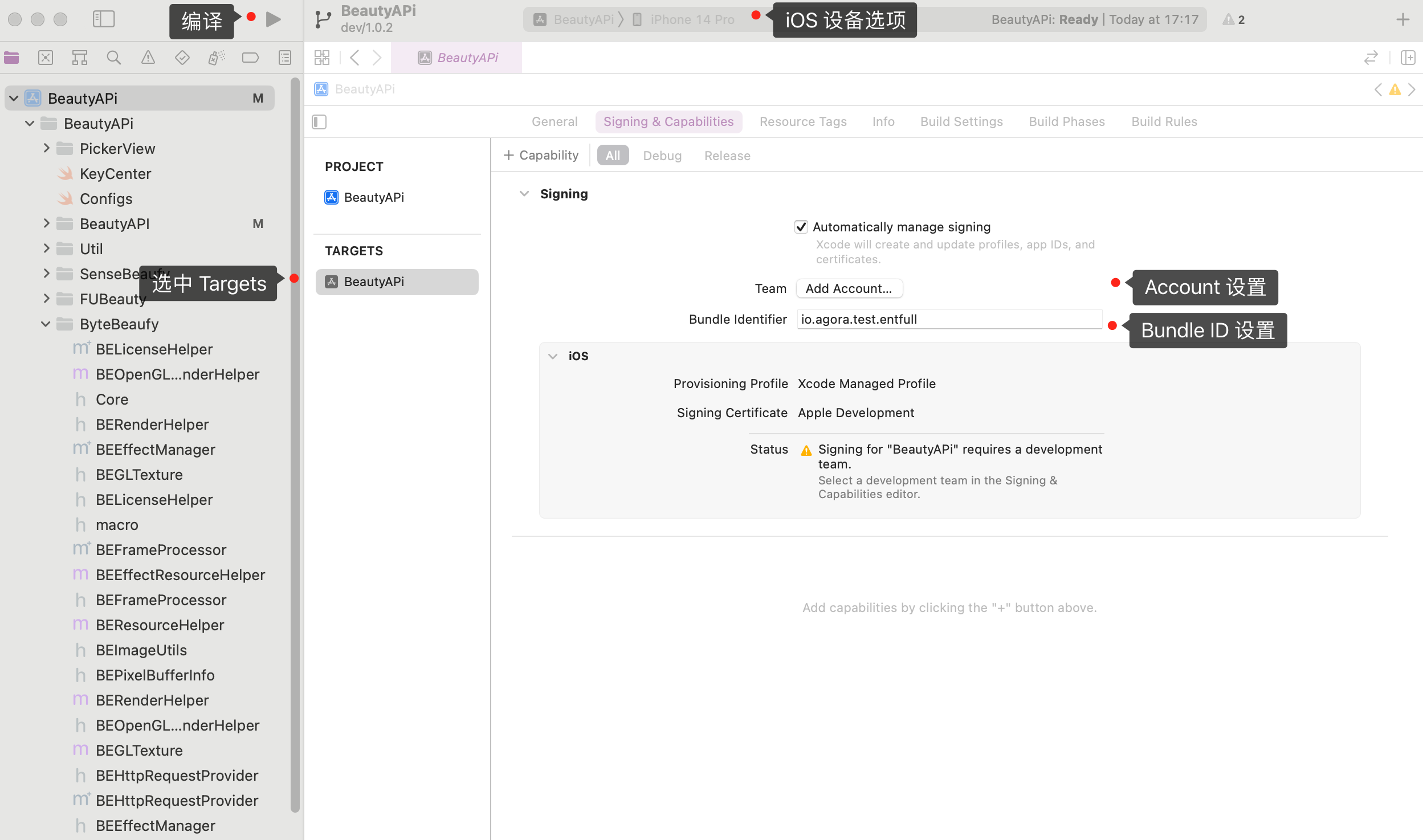Show the Project navigator folder icon
Screen dimensions: 1423x840
[x=11, y=58]
